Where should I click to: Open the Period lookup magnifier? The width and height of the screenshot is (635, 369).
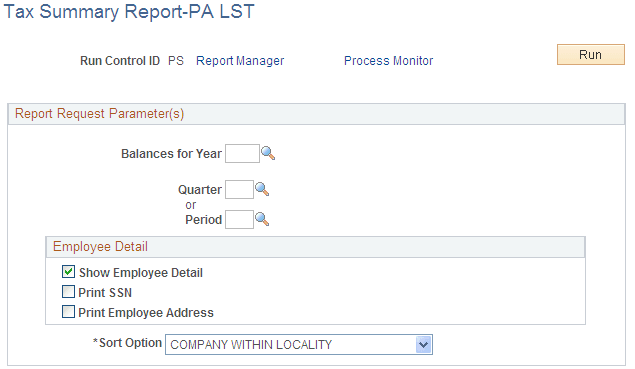(262, 219)
